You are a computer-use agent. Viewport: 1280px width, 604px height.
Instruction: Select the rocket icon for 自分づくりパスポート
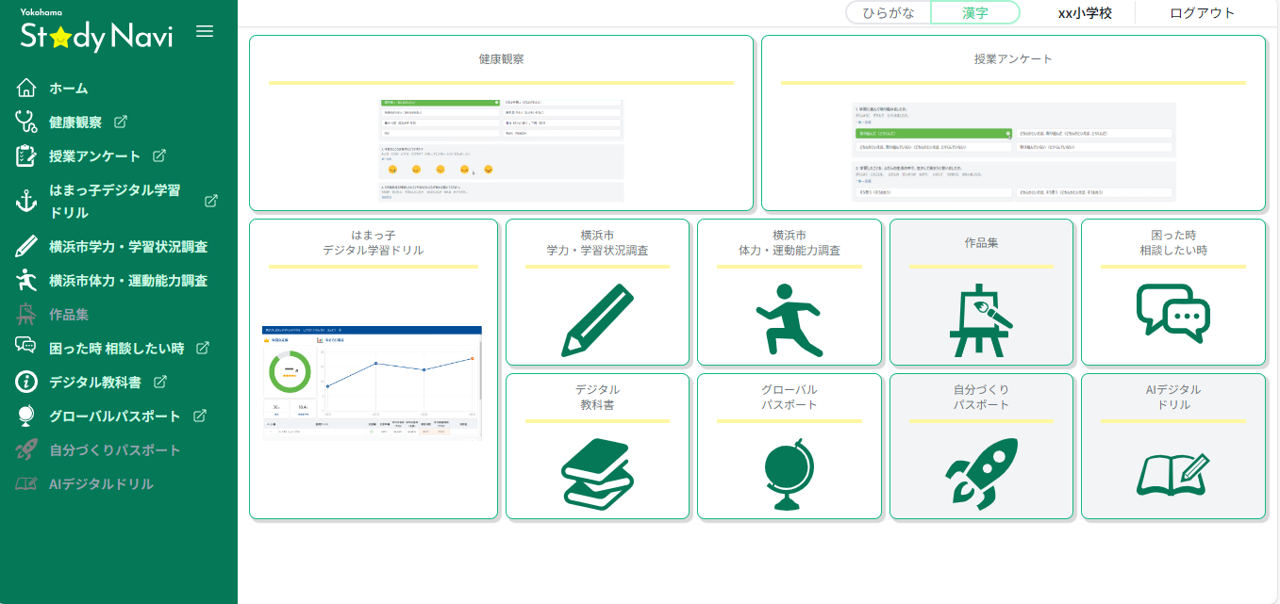(981, 474)
